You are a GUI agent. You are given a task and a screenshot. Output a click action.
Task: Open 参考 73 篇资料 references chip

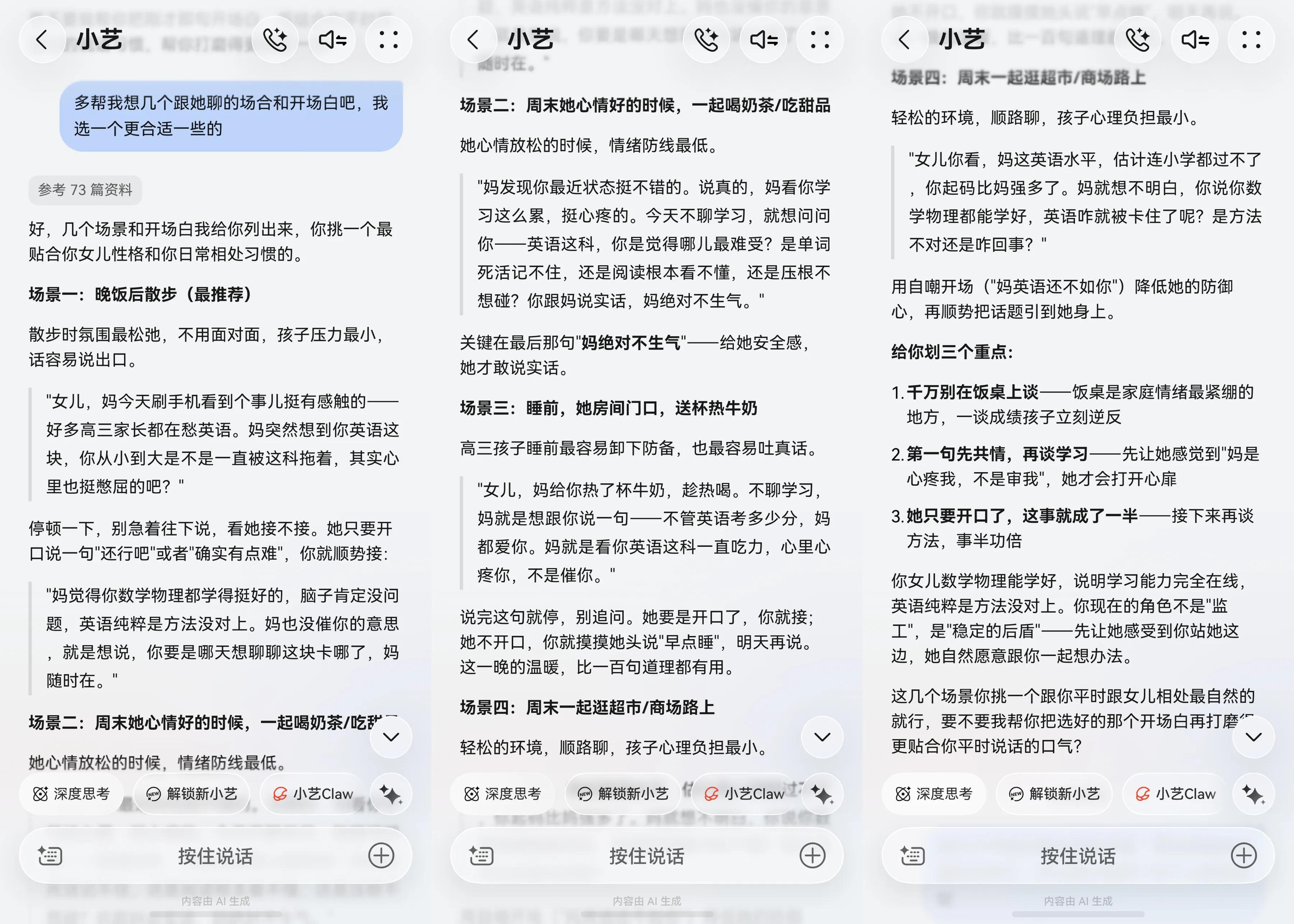86,189
